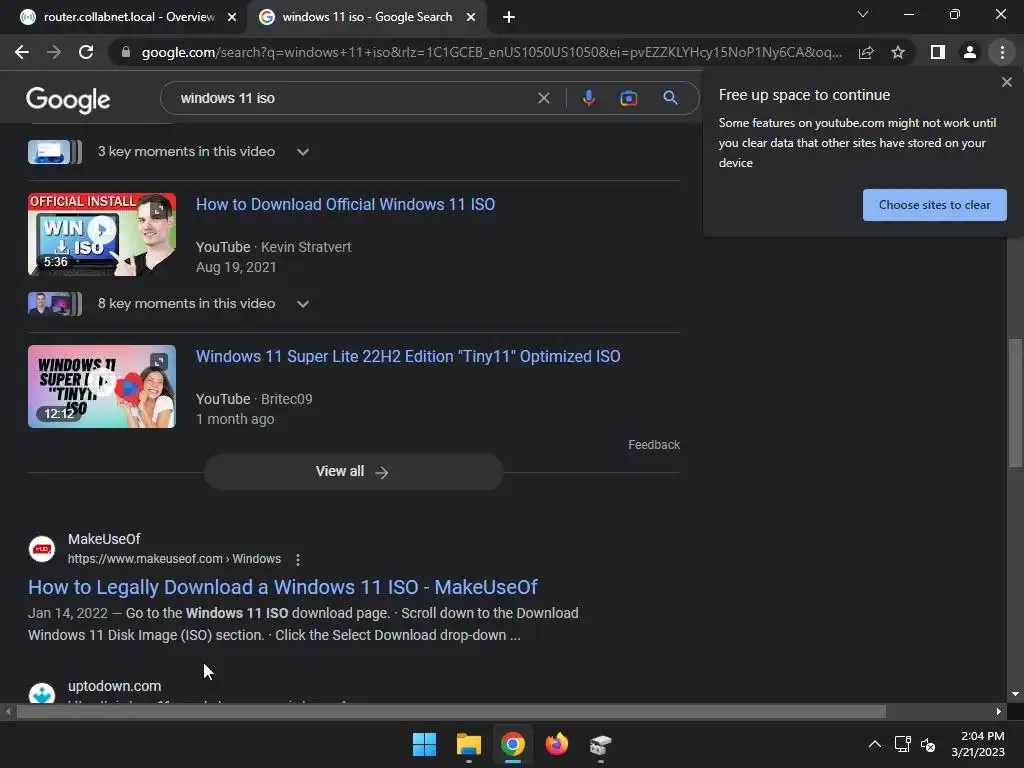Click the address bar URL
Screen dimensions: 1024x768
pos(491,52)
